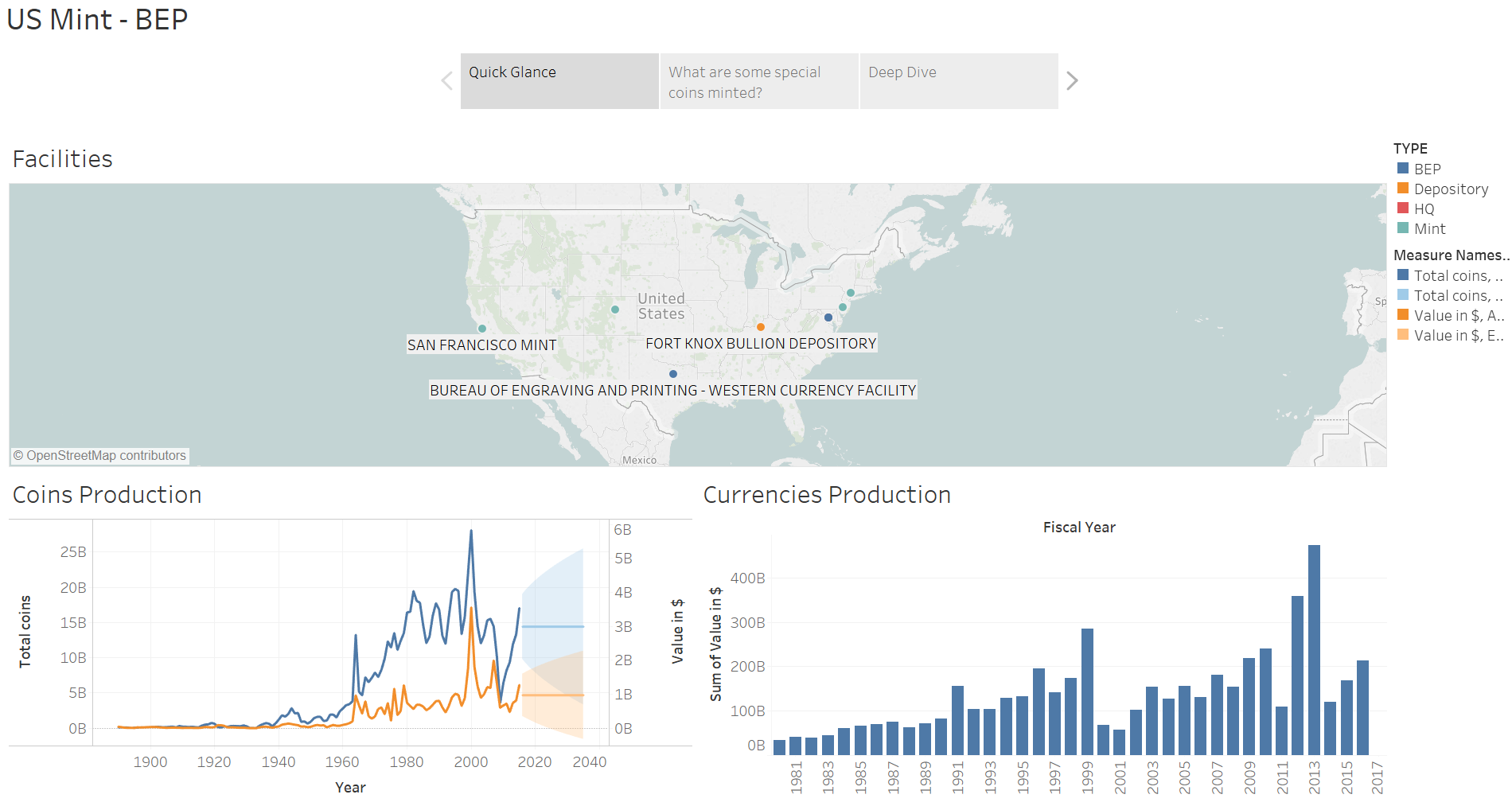Highlight the Mint type in legend
Viewport: 1512px width, 810px height.
[x=1428, y=229]
